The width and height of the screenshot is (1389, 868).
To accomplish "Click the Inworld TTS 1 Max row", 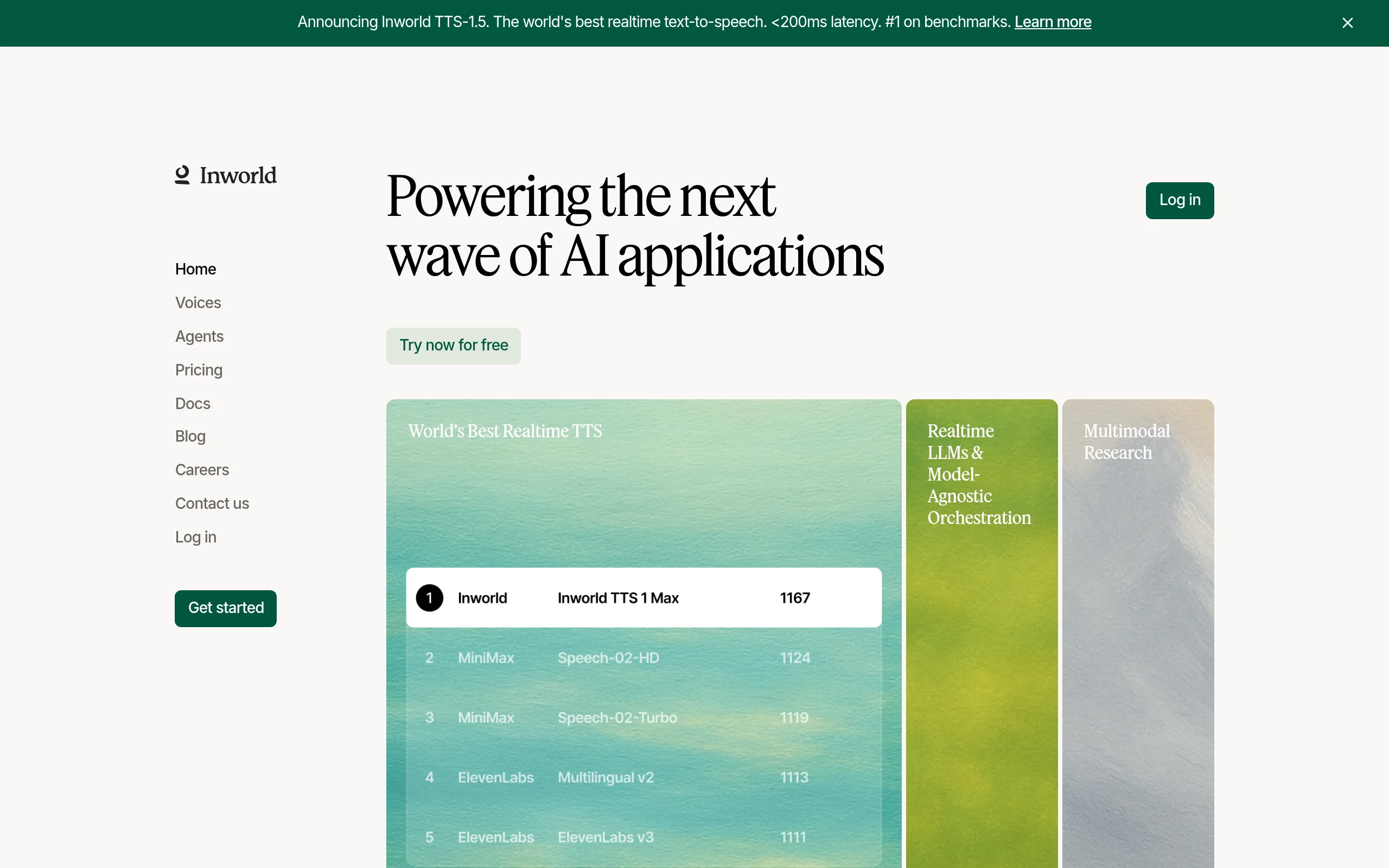I will pos(643,598).
